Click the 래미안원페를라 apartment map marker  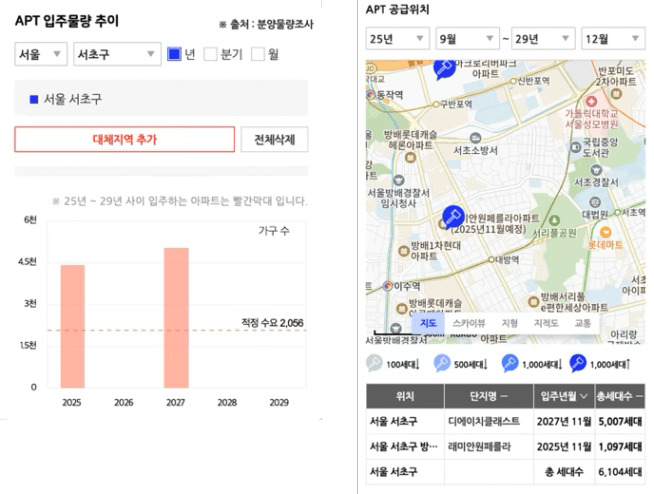pyautogui.click(x=453, y=216)
